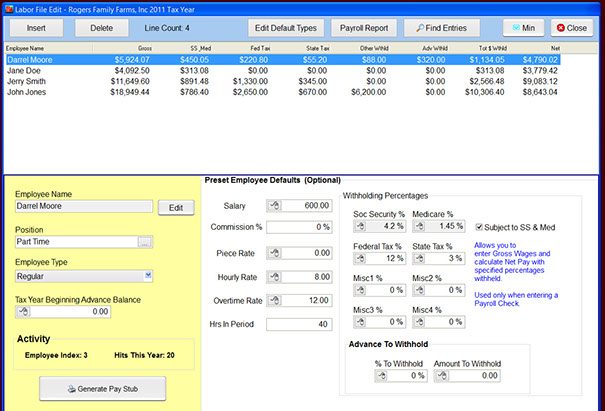Click calculator icon beside Medicare %
This screenshot has width=605, height=411.
(x=421, y=227)
